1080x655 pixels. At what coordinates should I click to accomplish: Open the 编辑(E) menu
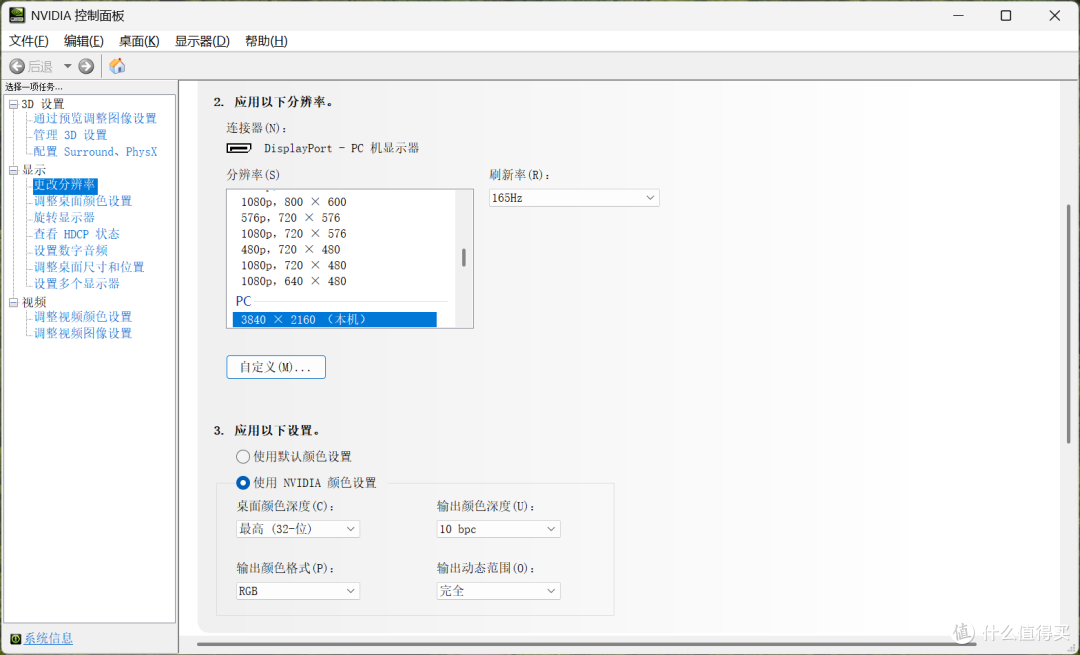[x=83, y=41]
